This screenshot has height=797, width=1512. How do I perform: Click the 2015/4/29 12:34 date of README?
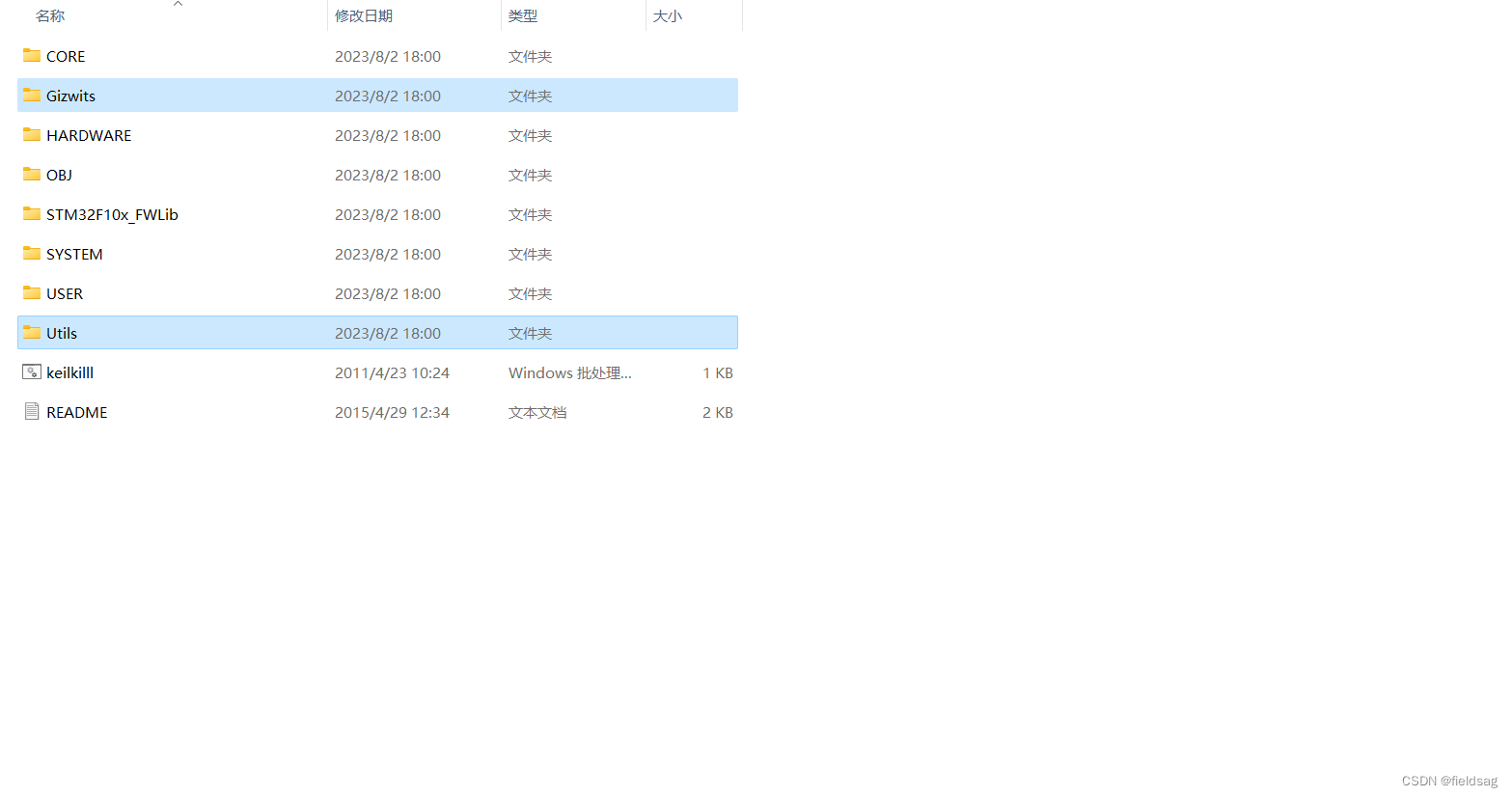point(392,412)
